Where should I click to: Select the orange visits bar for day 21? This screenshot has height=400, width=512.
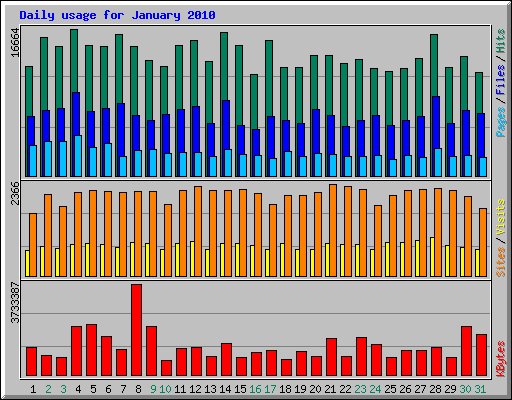tap(333, 230)
